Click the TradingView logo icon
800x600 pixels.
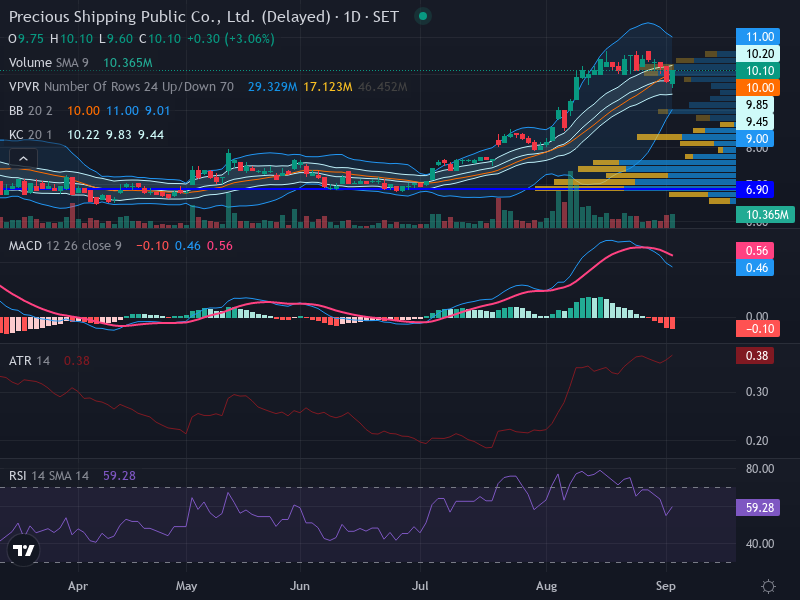click(x=23, y=550)
